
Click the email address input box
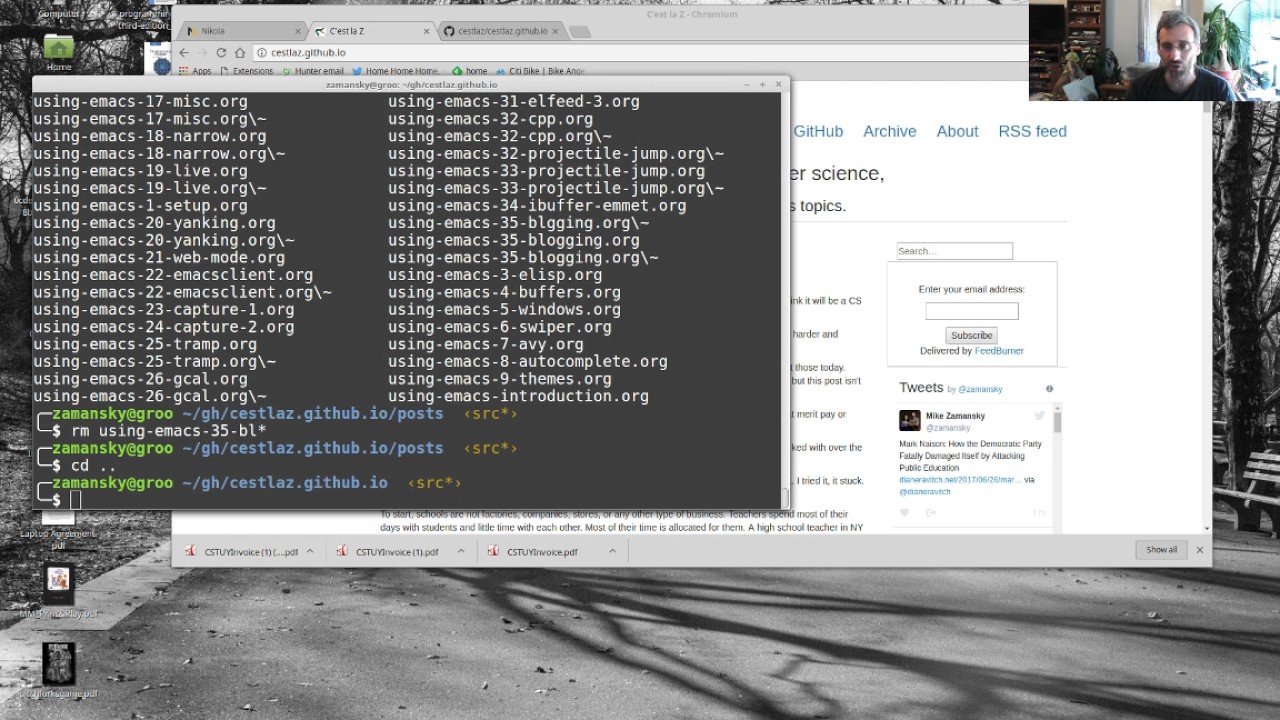coord(971,311)
